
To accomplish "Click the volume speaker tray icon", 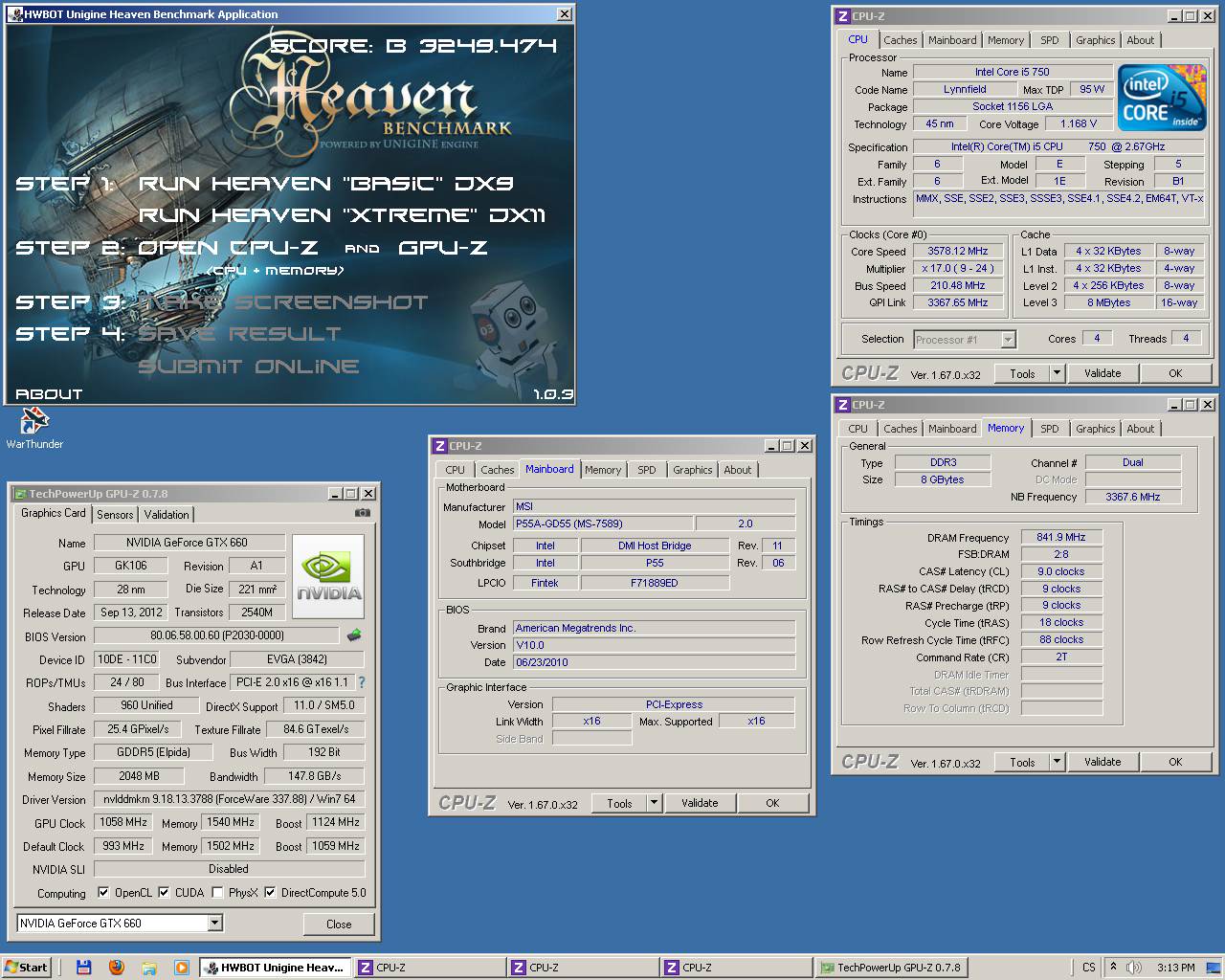I will (1133, 968).
